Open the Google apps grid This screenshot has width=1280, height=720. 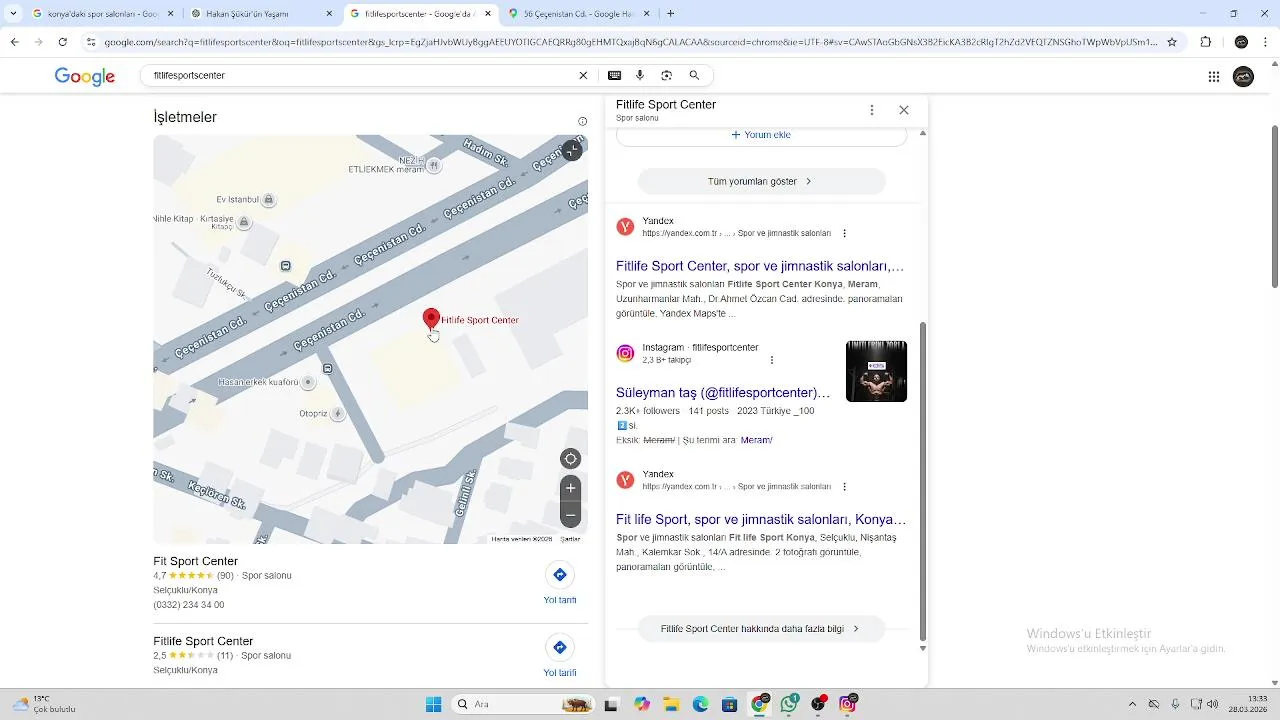point(1214,76)
